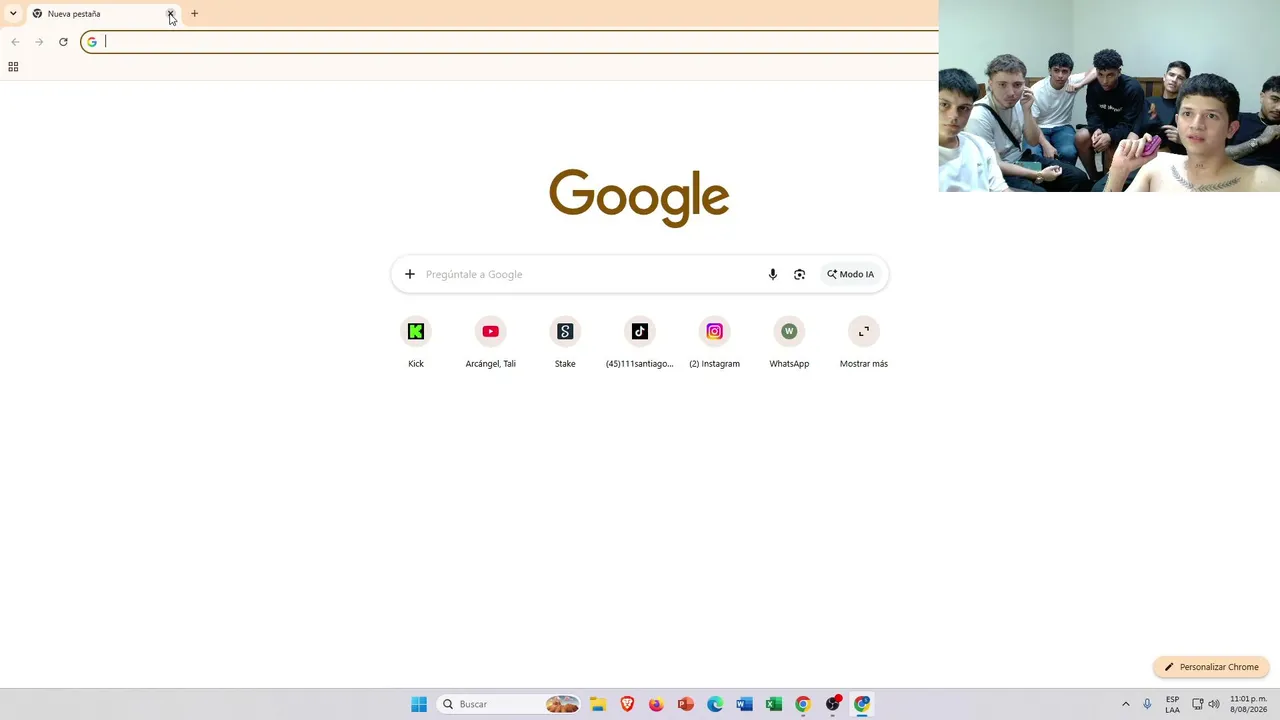This screenshot has height=720, width=1280.
Task: Open Word from the taskbar
Action: 744,704
